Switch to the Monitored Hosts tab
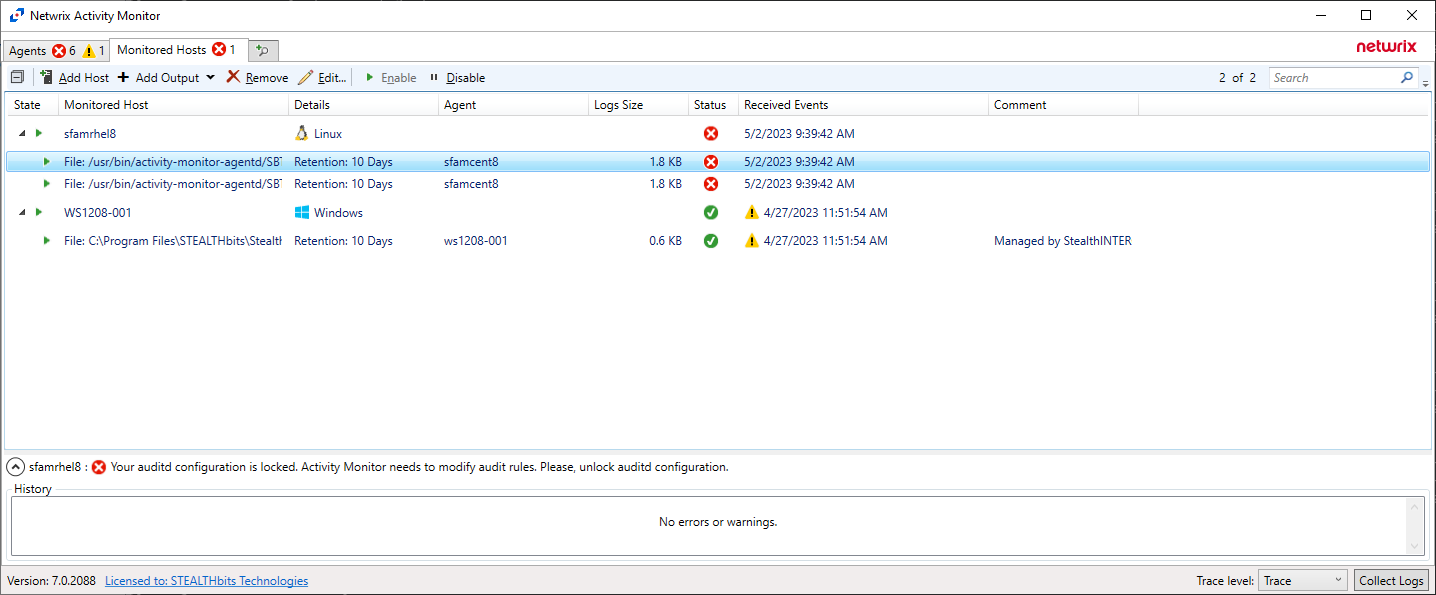The image size is (1436, 595). [x=163, y=50]
